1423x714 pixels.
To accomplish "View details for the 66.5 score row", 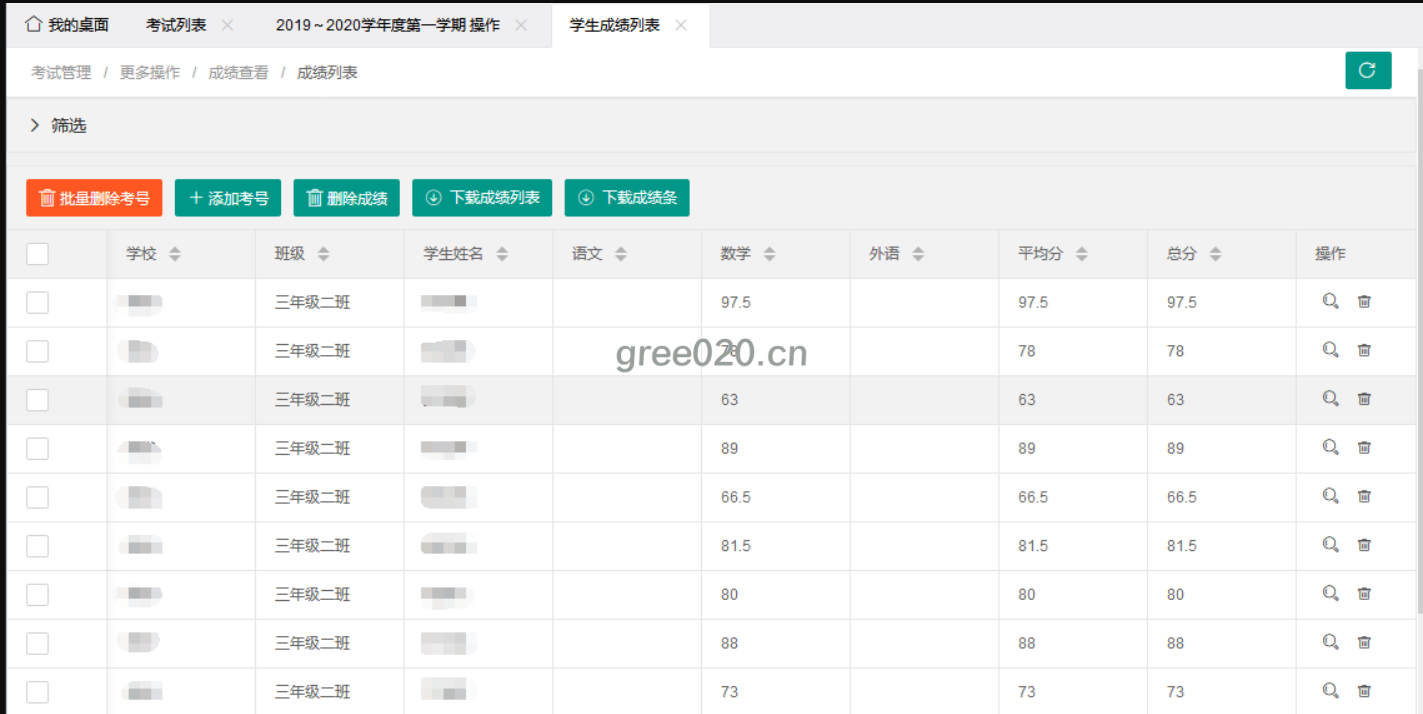I will tap(1330, 496).
